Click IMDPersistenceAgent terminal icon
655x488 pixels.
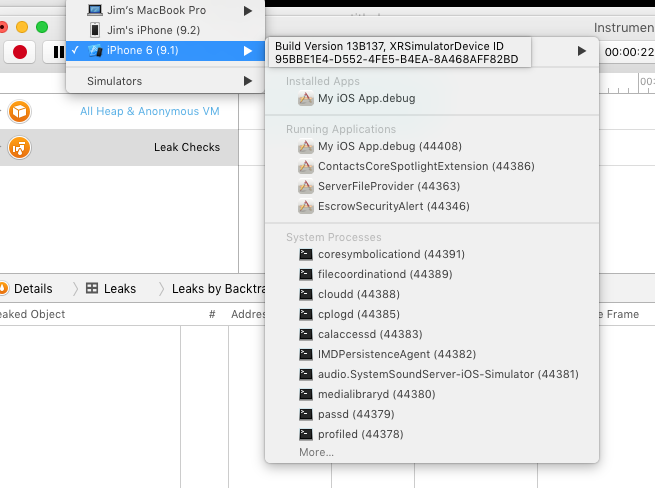coord(306,355)
